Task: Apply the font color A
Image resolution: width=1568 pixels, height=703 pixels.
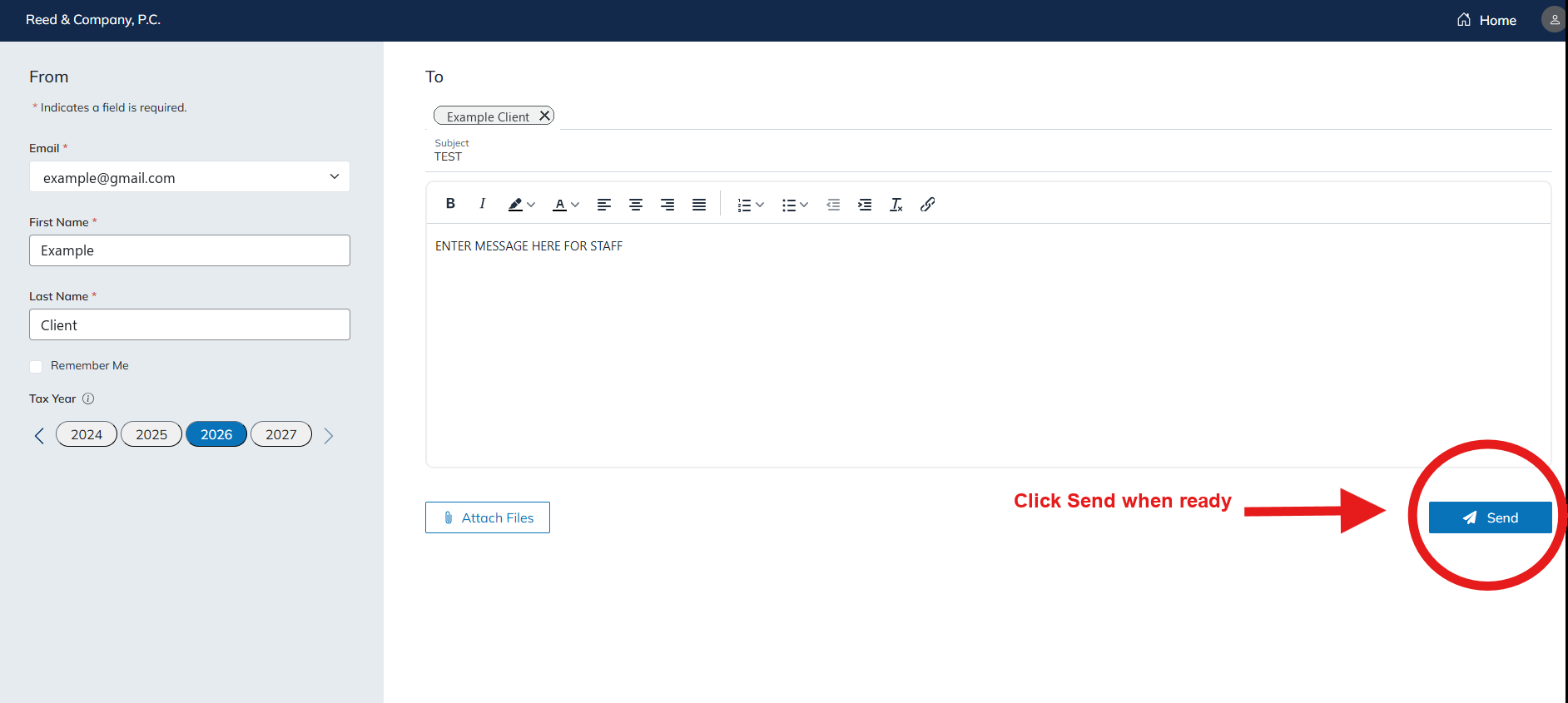Action: (560, 205)
